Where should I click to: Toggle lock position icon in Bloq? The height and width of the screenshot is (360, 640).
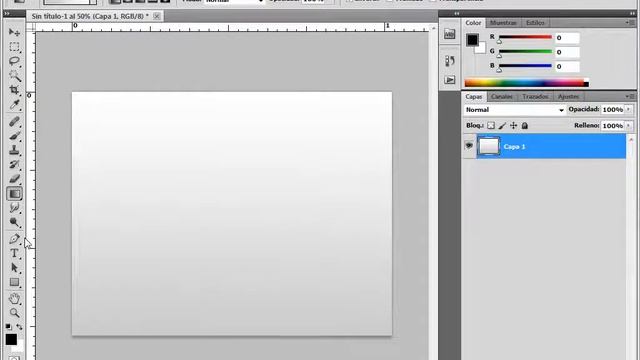tap(513, 126)
